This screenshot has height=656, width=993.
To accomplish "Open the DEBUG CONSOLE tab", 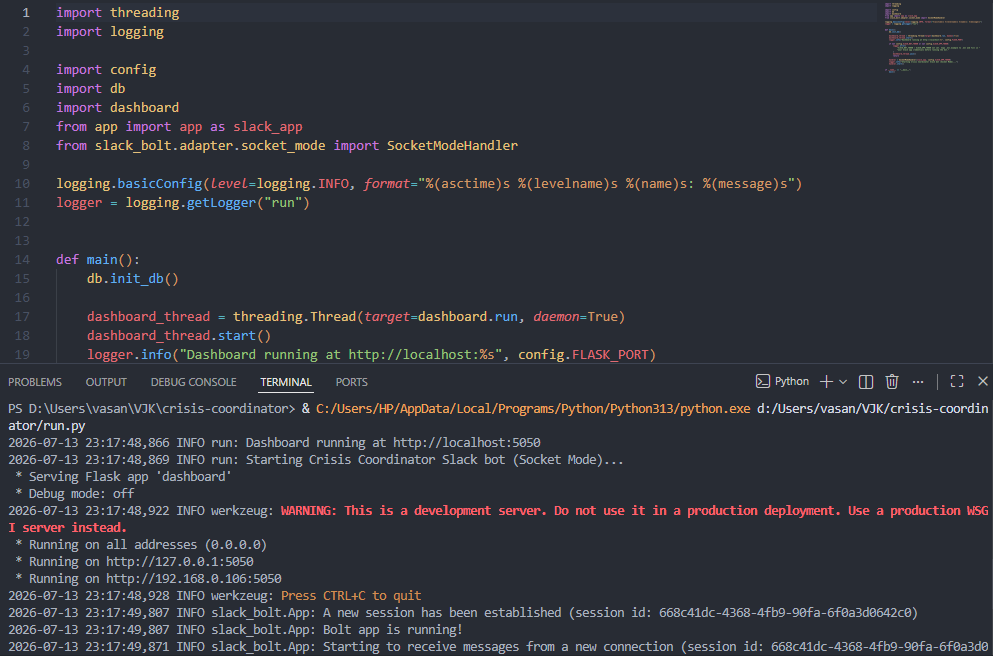I will coord(193,382).
